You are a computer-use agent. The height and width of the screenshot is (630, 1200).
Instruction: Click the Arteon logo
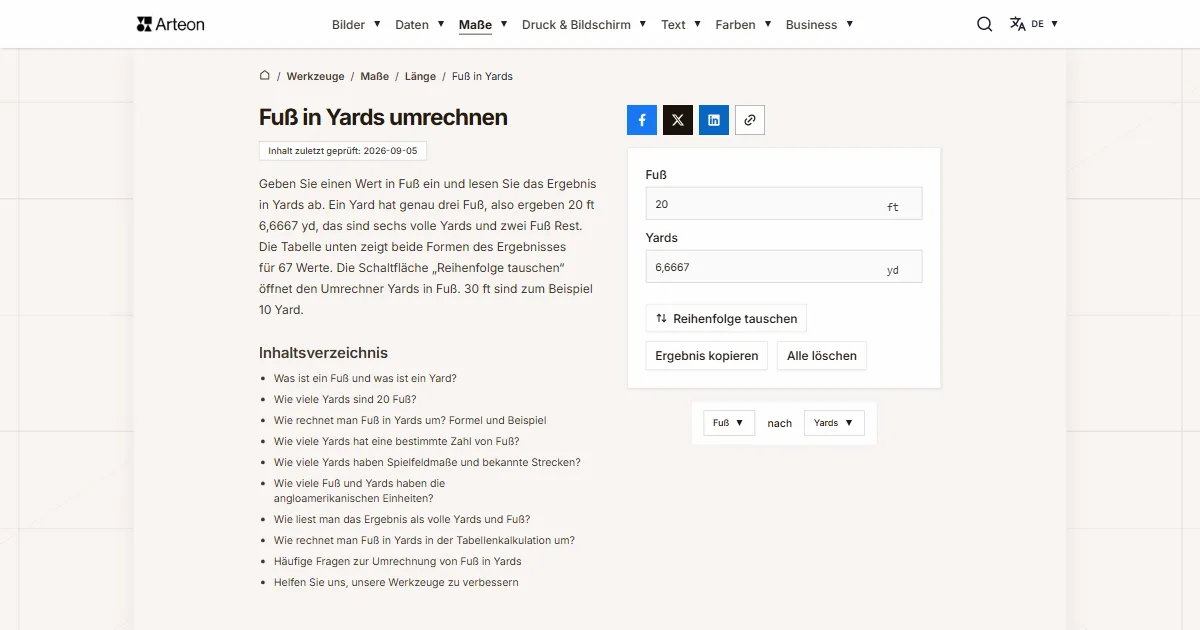pos(170,24)
